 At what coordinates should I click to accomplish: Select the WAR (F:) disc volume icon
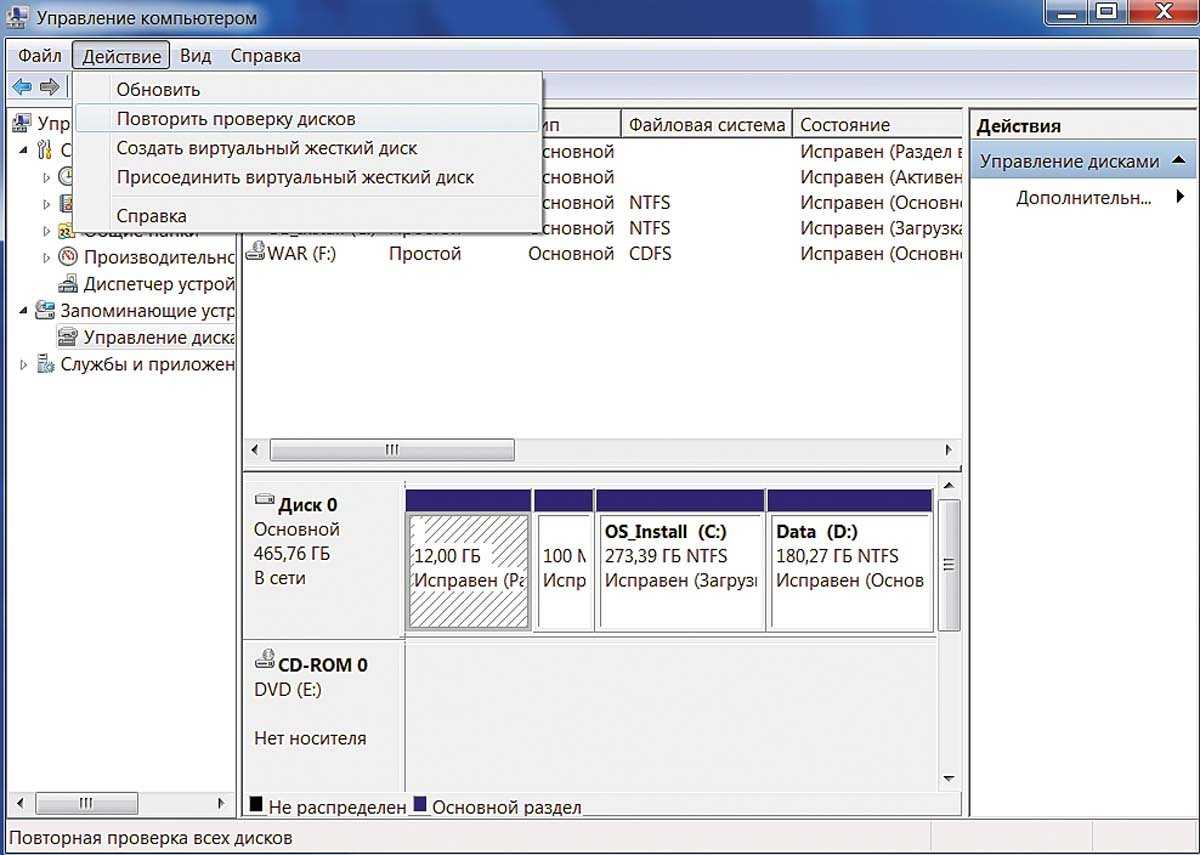point(254,253)
